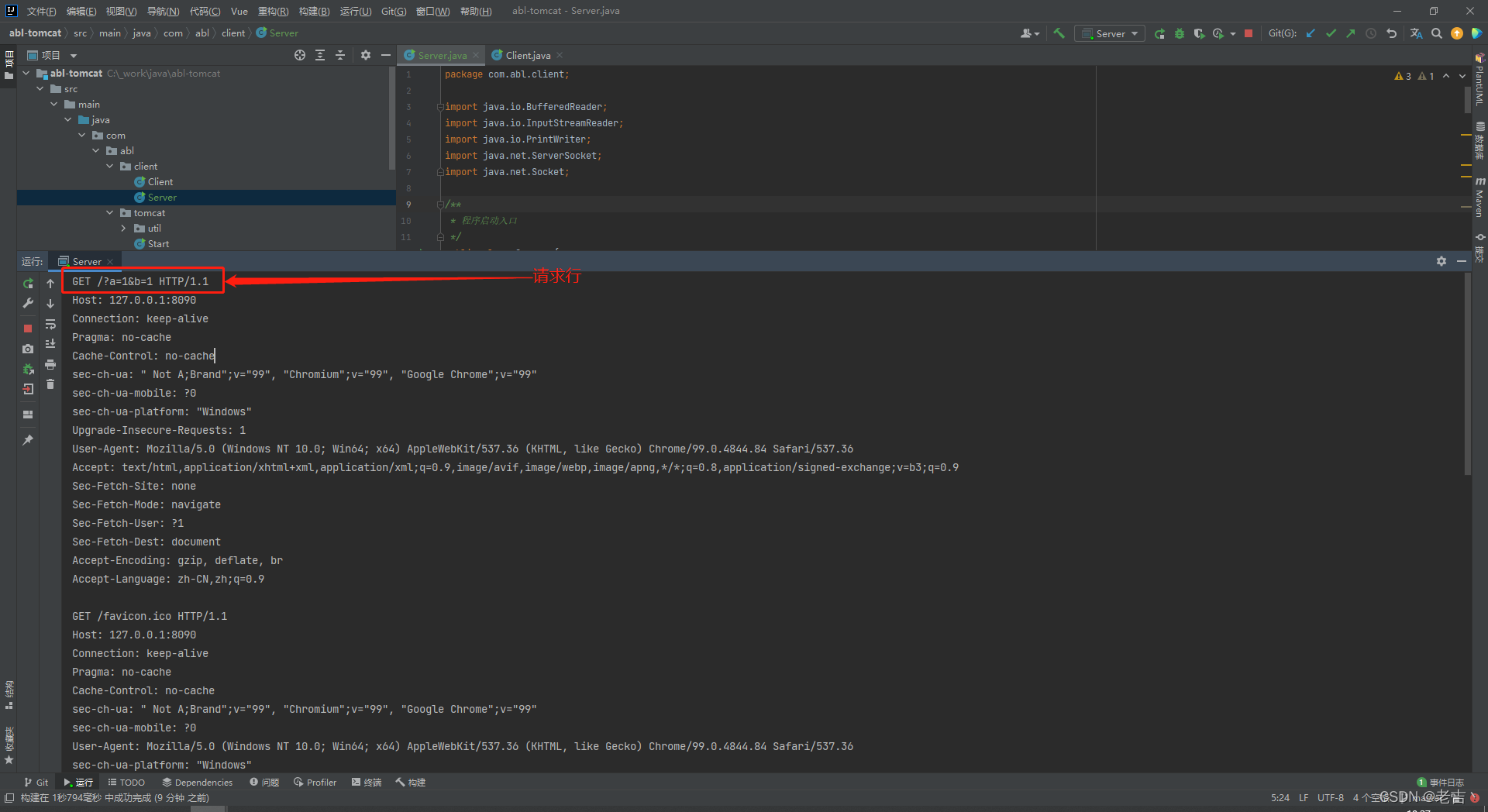Click the camera thread dump icon
This screenshot has height=812, width=1488.
pos(28,349)
